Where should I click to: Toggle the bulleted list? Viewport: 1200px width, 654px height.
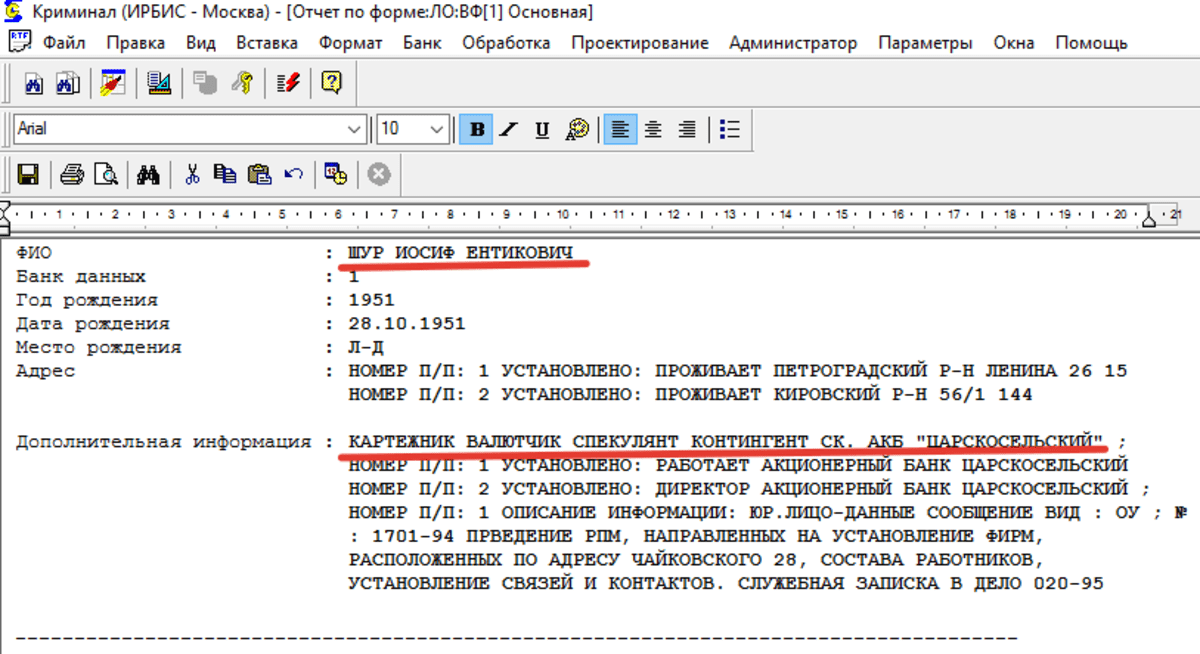tap(729, 129)
